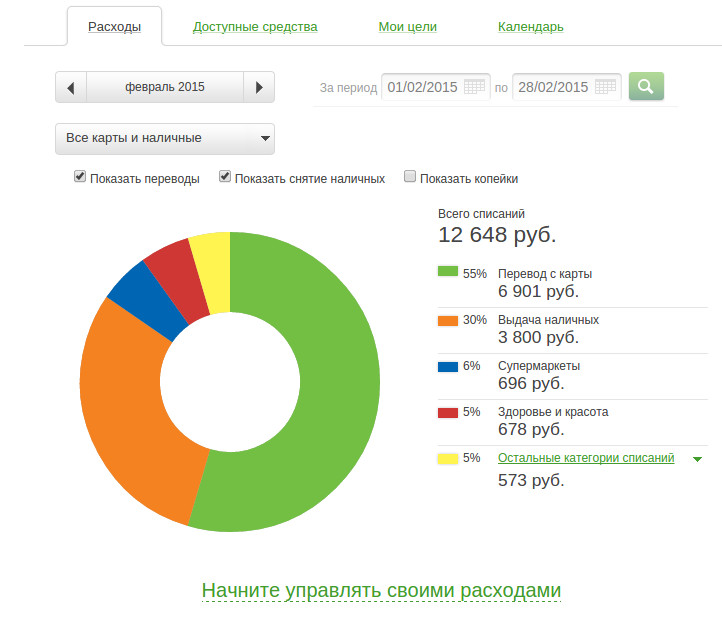Select green 'Перевод с карты' legend swatch

tap(447, 272)
